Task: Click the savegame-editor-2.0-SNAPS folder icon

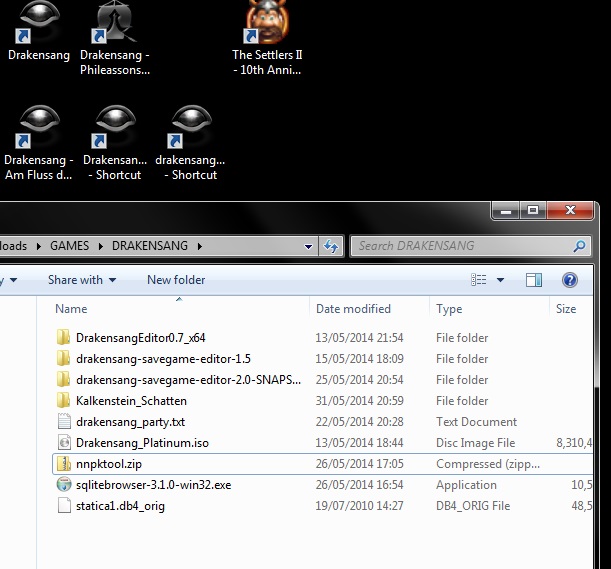Action: [64, 379]
